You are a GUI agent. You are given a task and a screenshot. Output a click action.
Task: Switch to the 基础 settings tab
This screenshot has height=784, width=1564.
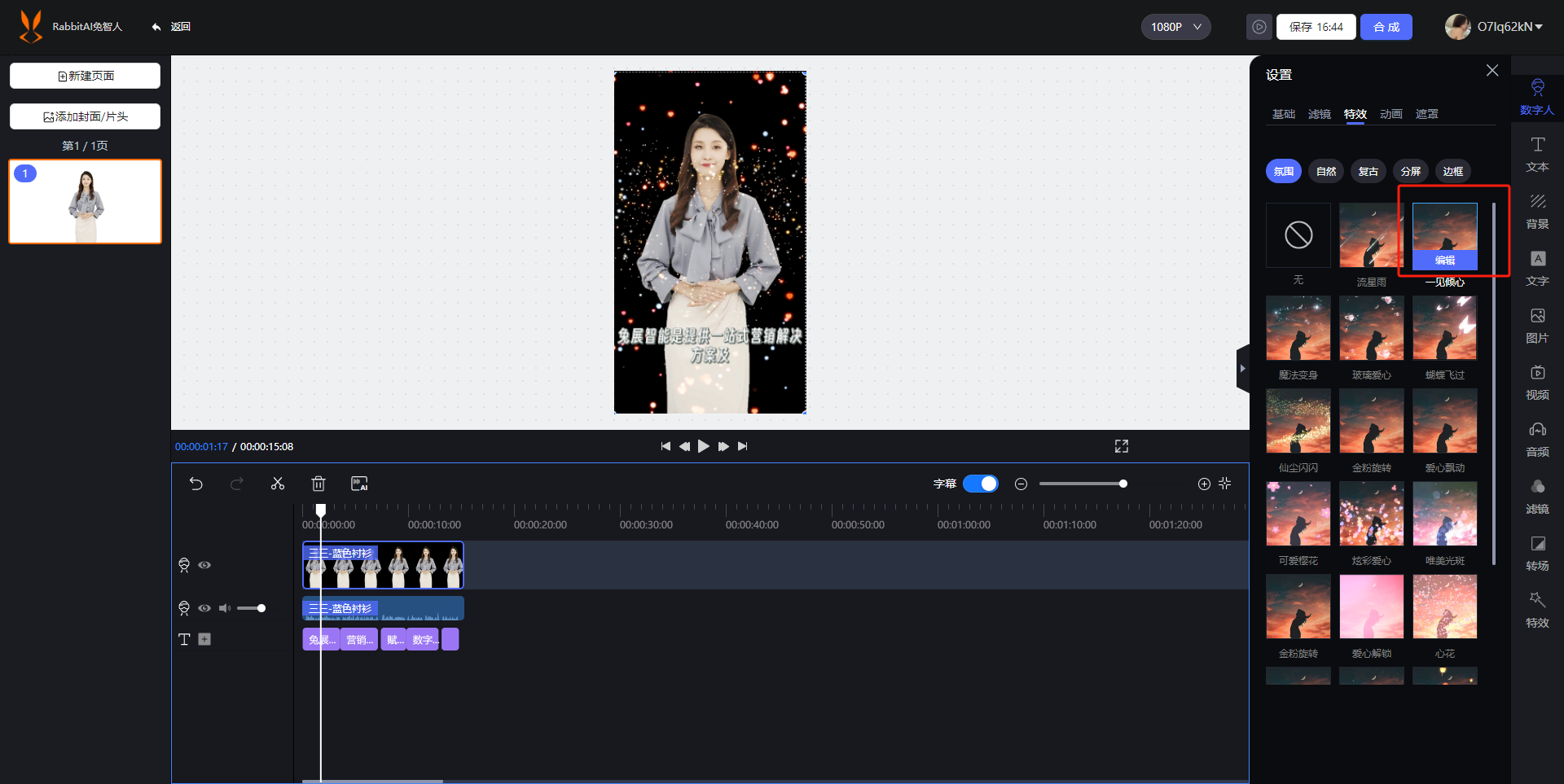tap(1284, 114)
